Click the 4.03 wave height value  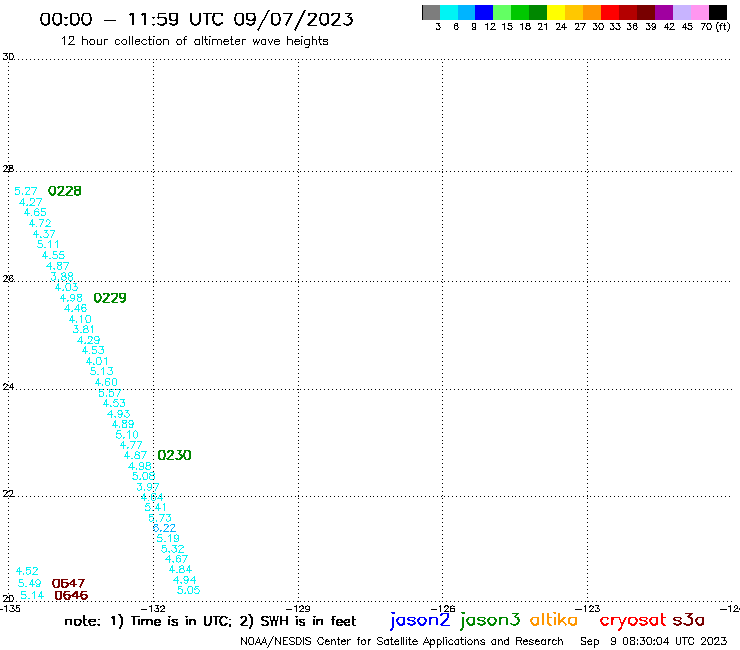[67, 287]
